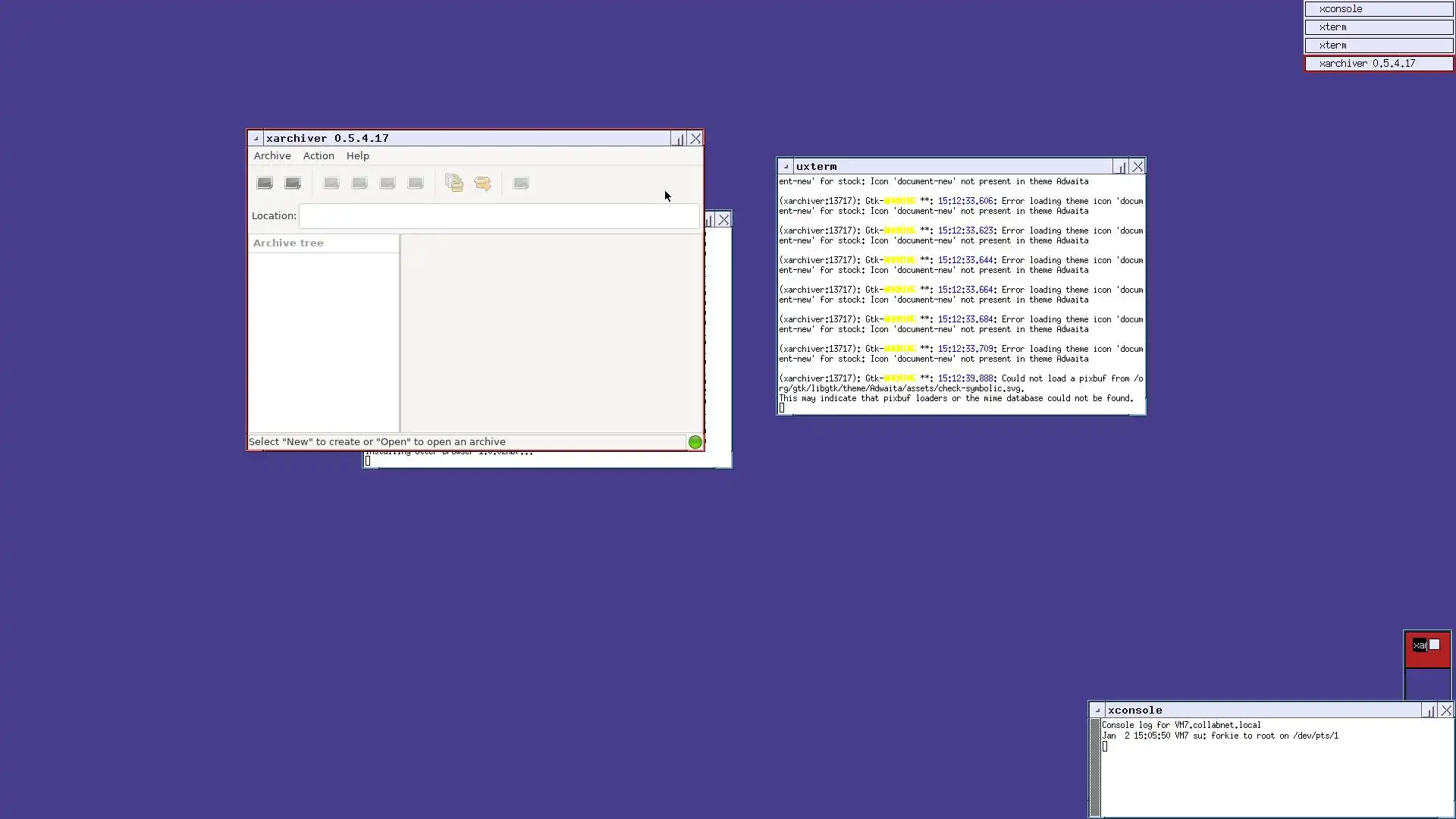1456x819 pixels.
Task: Click the red pager thumbnail
Action: (1427, 650)
